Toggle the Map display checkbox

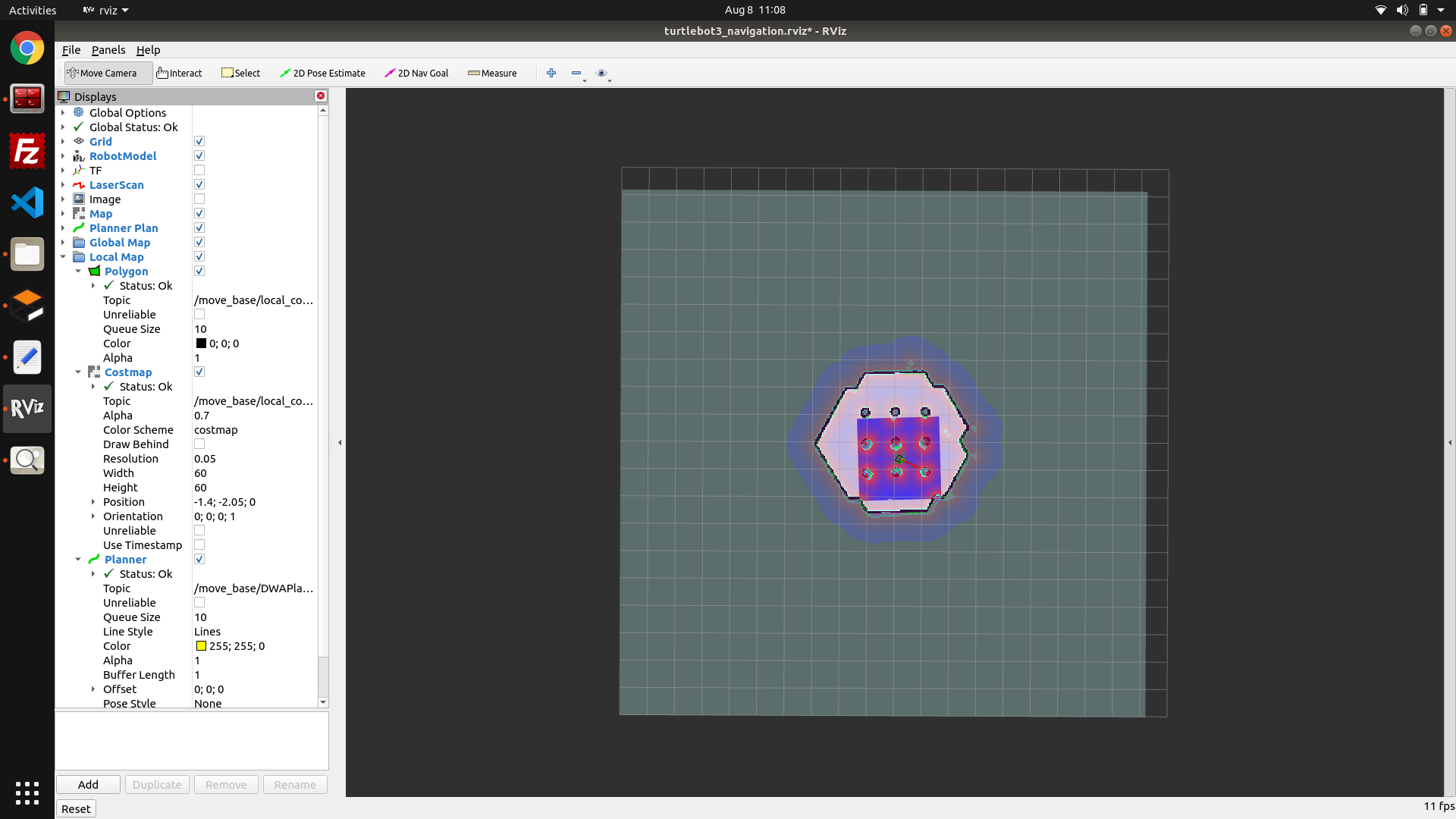pos(199,213)
